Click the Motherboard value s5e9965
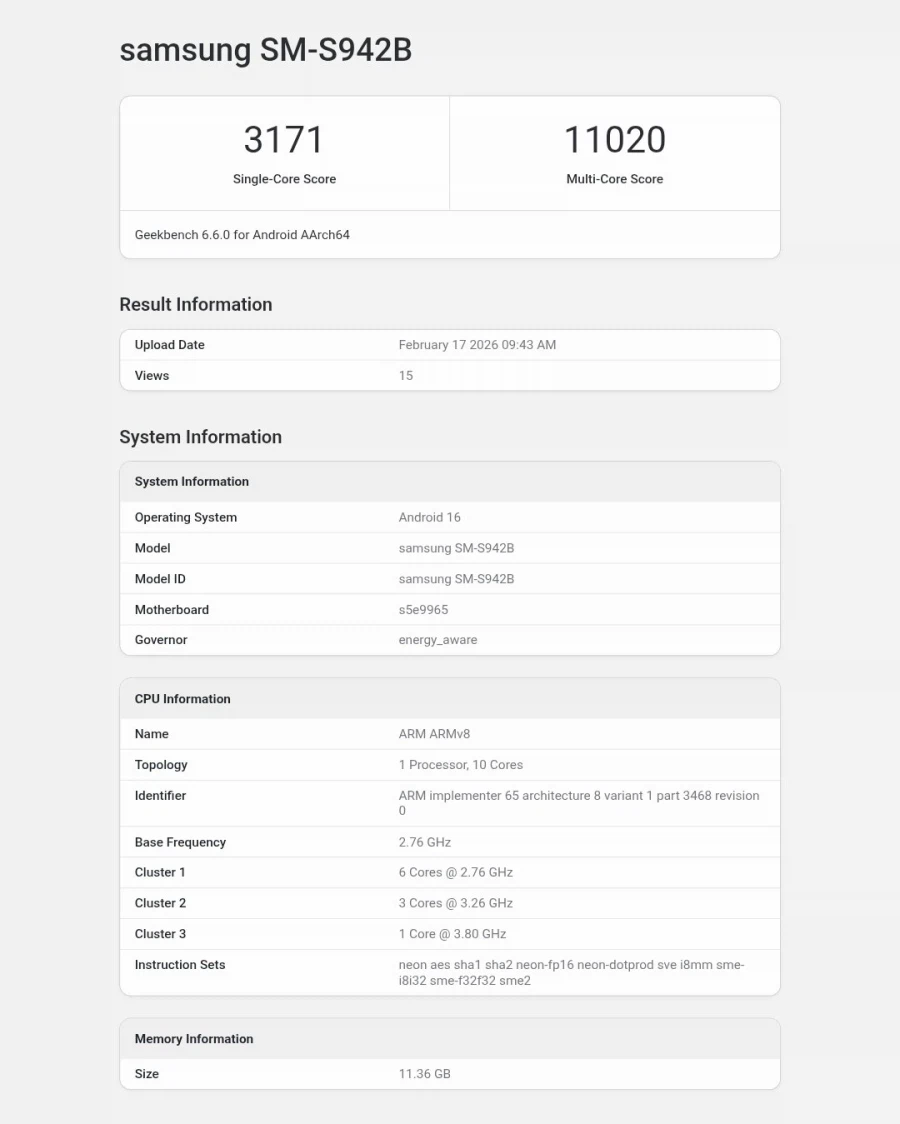This screenshot has width=900, height=1124. 423,610
